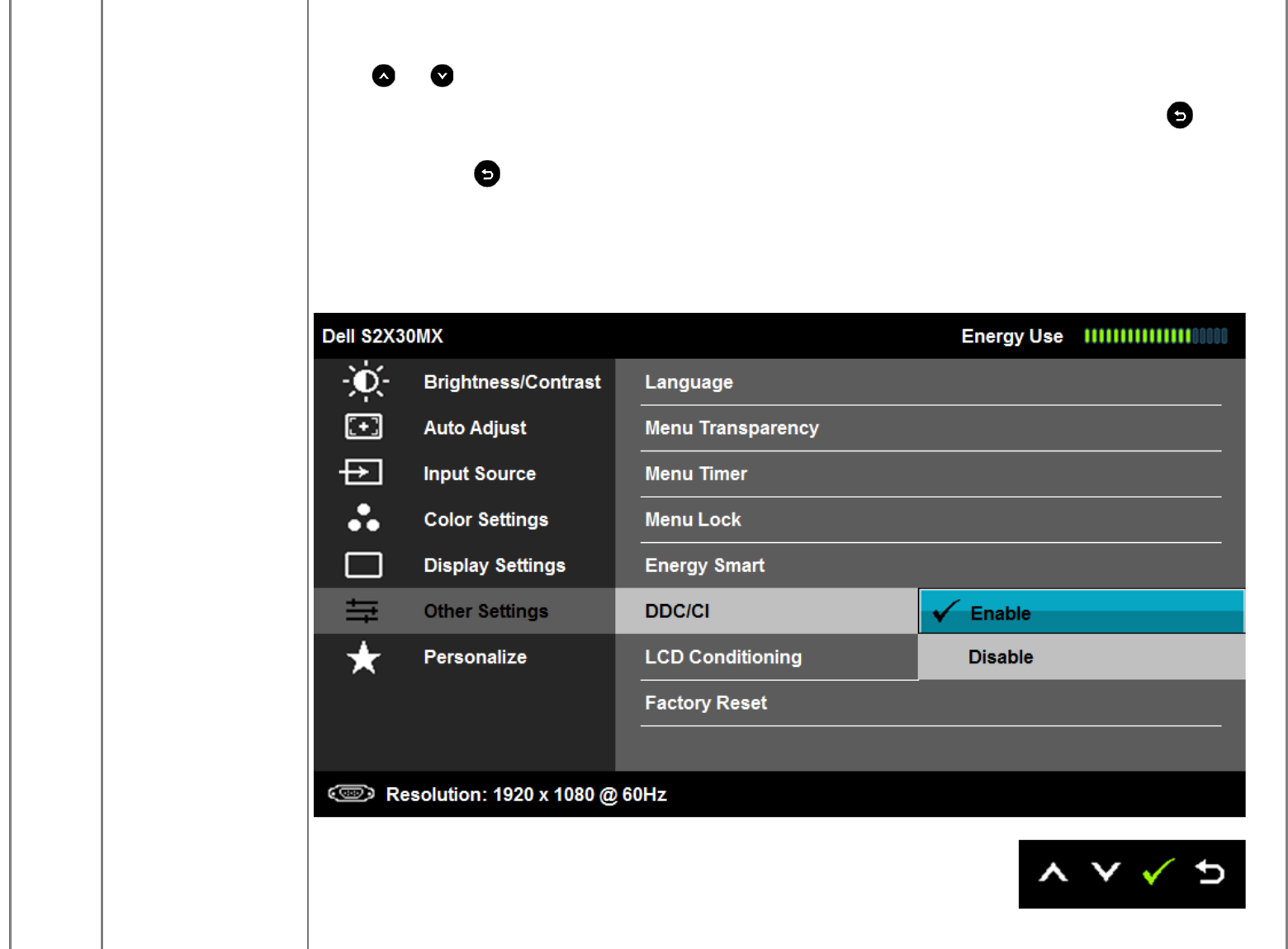Open the Language submenu
The height and width of the screenshot is (949, 1288).
[x=689, y=382]
